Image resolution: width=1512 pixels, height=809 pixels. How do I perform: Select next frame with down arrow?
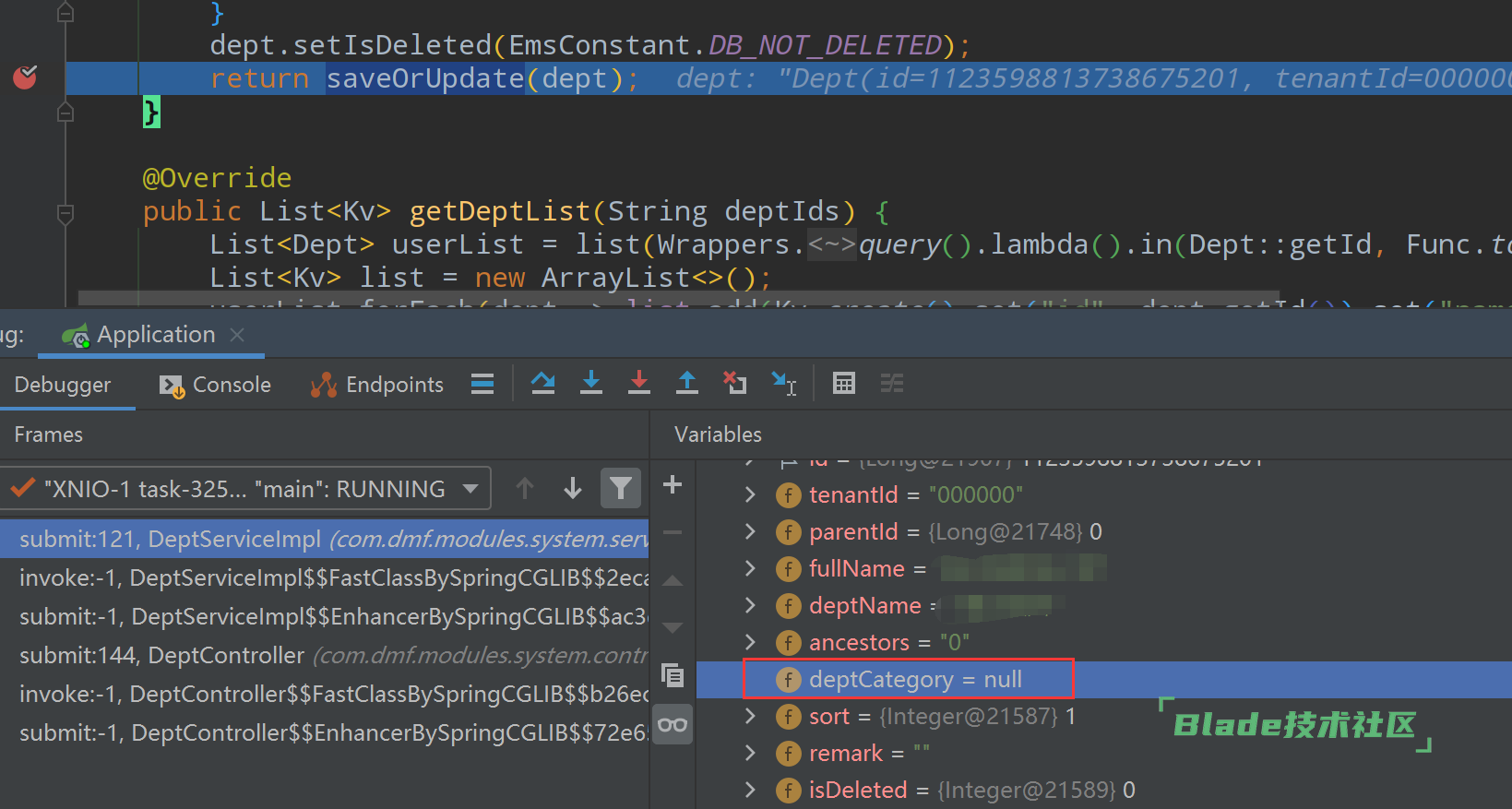point(573,488)
